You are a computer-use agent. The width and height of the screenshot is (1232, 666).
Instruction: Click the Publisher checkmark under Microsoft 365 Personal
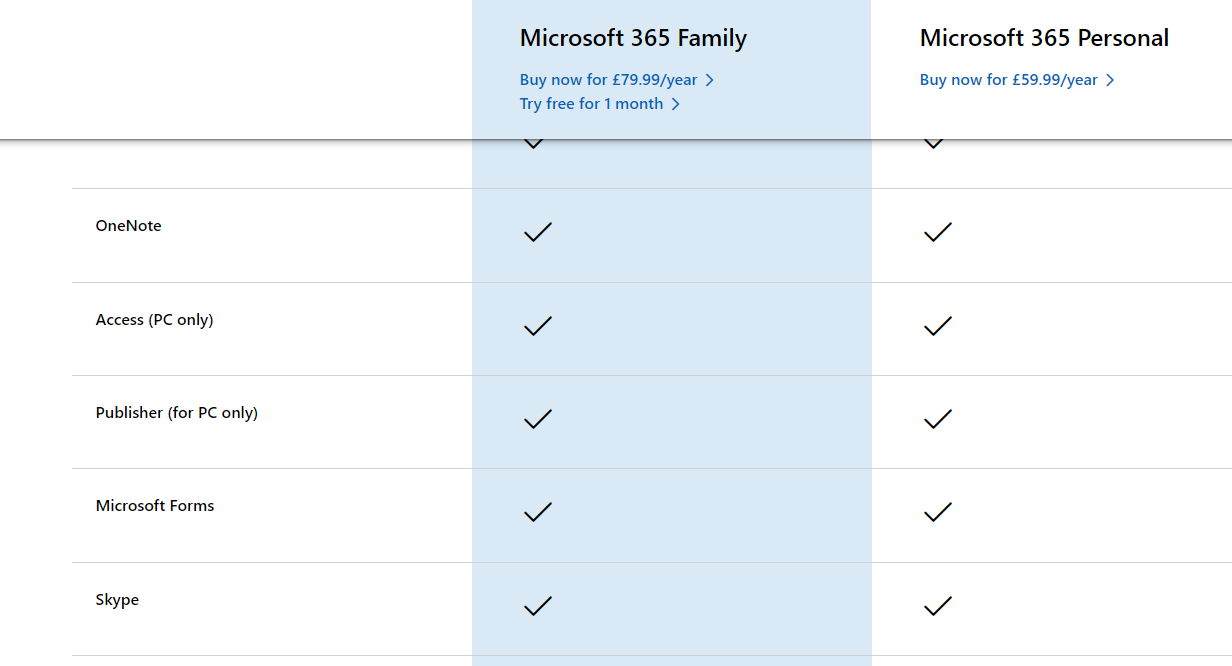point(938,419)
